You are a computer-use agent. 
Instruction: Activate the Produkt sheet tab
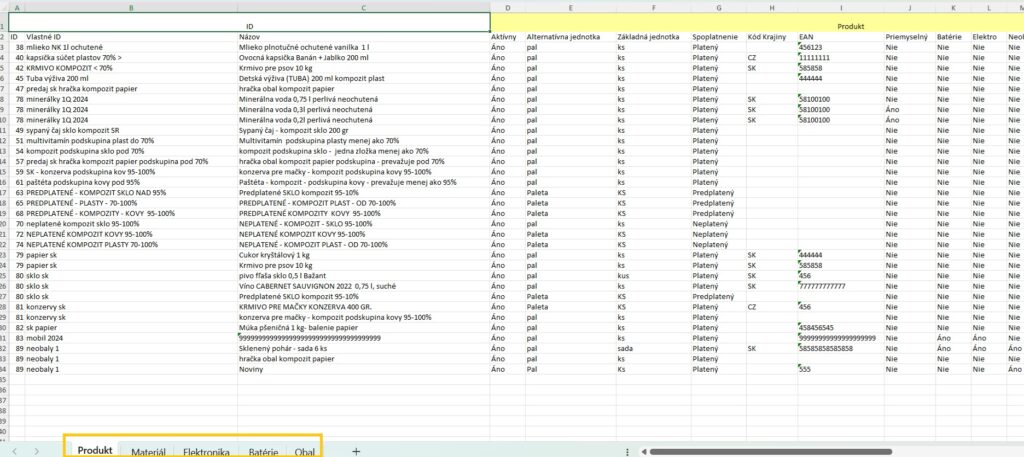[95, 451]
